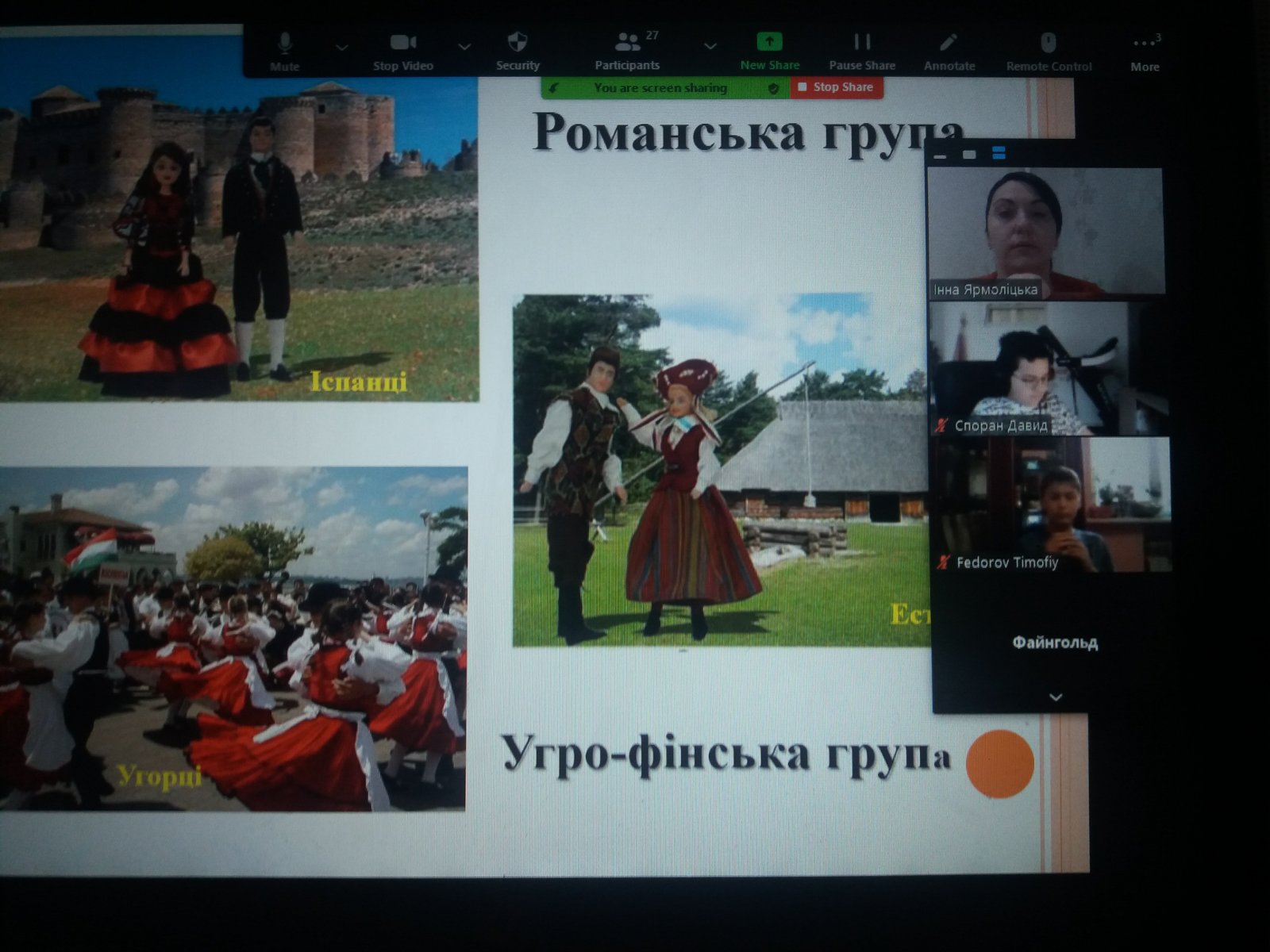Expand the arrow next to Participants
The width and height of the screenshot is (1270, 952).
pyautogui.click(x=710, y=47)
